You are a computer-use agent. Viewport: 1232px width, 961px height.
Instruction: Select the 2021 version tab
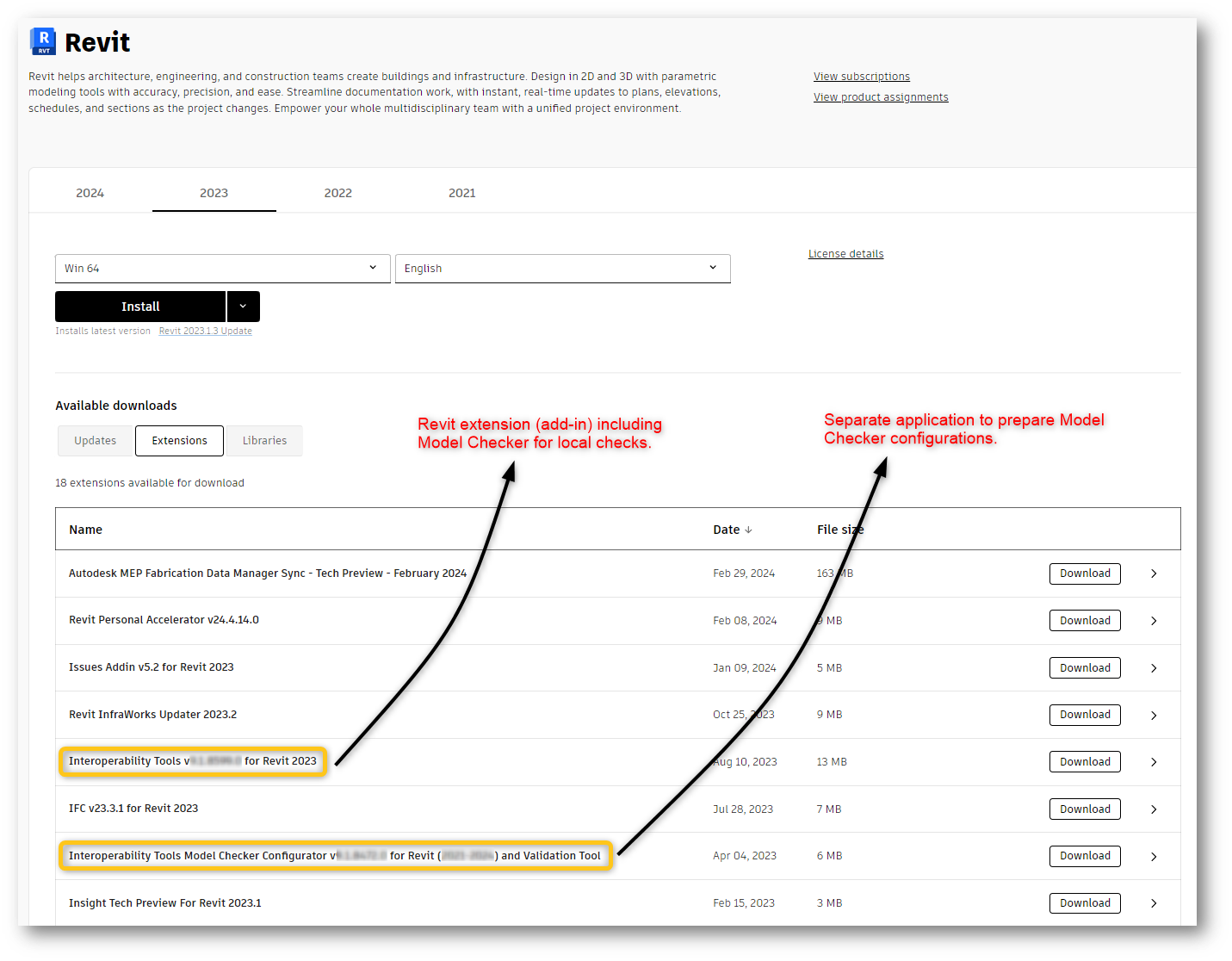[461, 193]
